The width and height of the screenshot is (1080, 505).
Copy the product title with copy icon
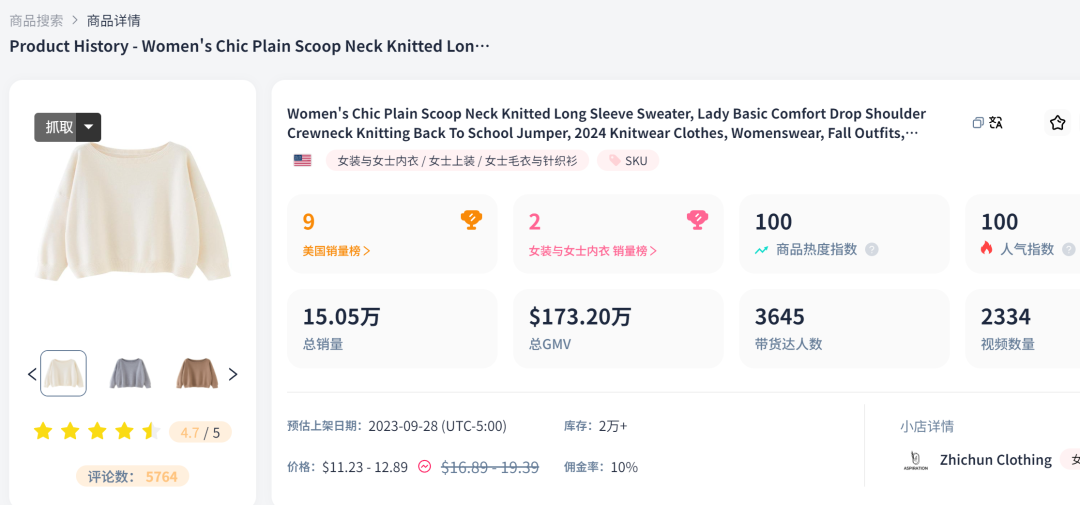click(978, 123)
